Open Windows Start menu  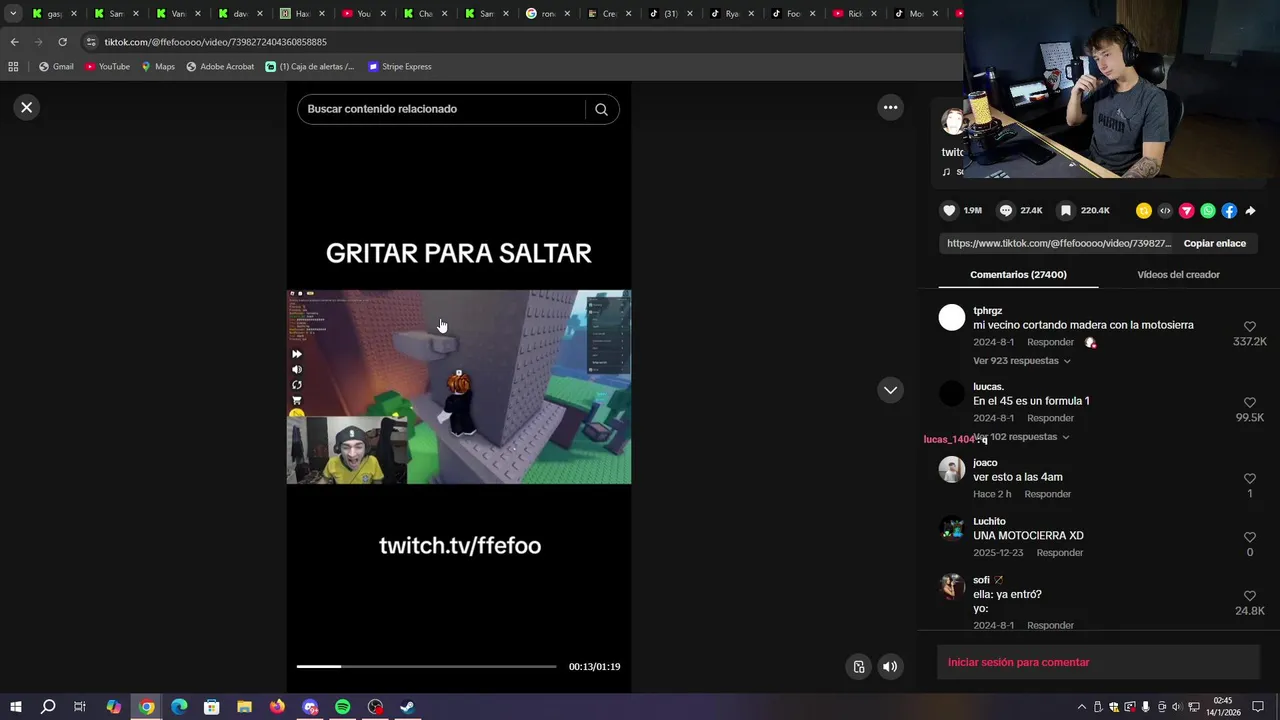pyautogui.click(x=16, y=707)
